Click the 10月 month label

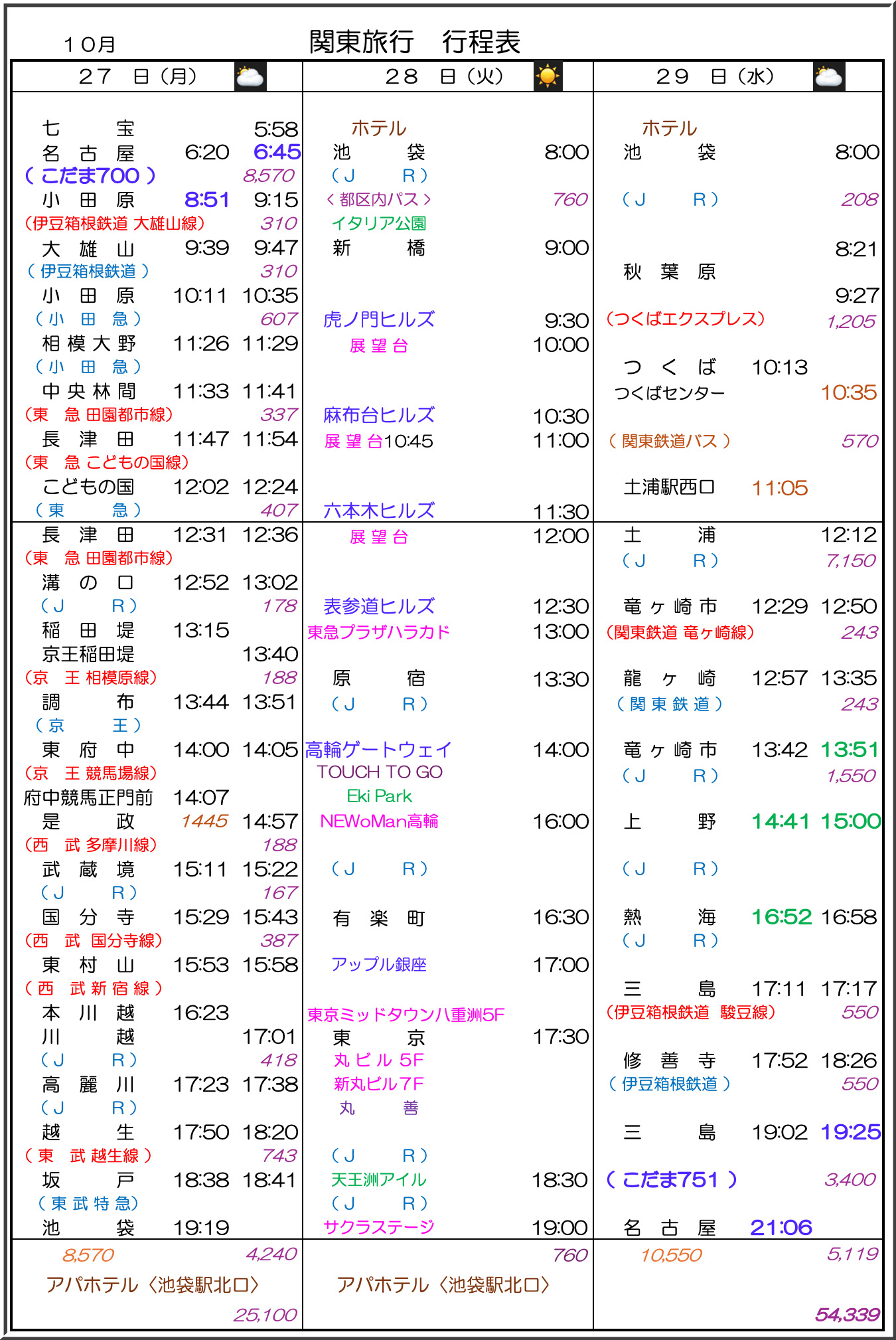click(x=90, y=44)
